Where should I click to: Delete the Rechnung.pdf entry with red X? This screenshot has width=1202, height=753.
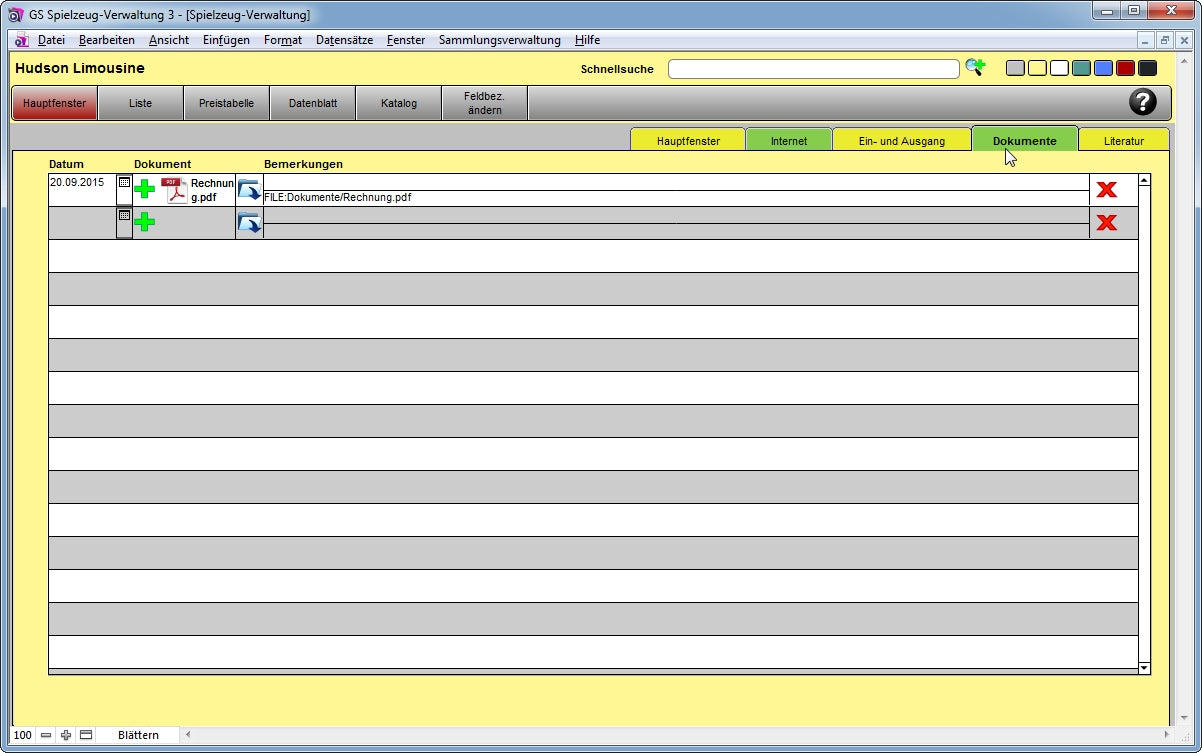(1106, 190)
